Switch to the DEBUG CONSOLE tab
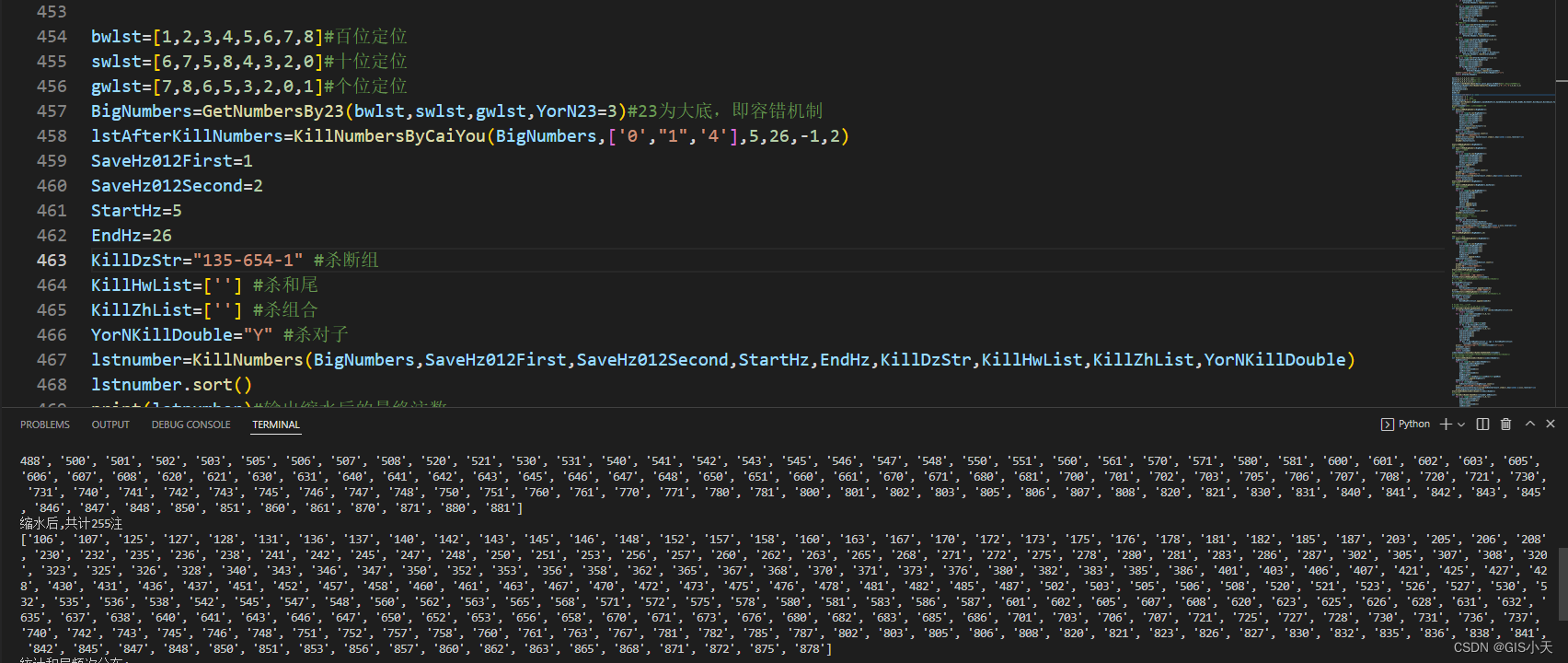 click(191, 425)
